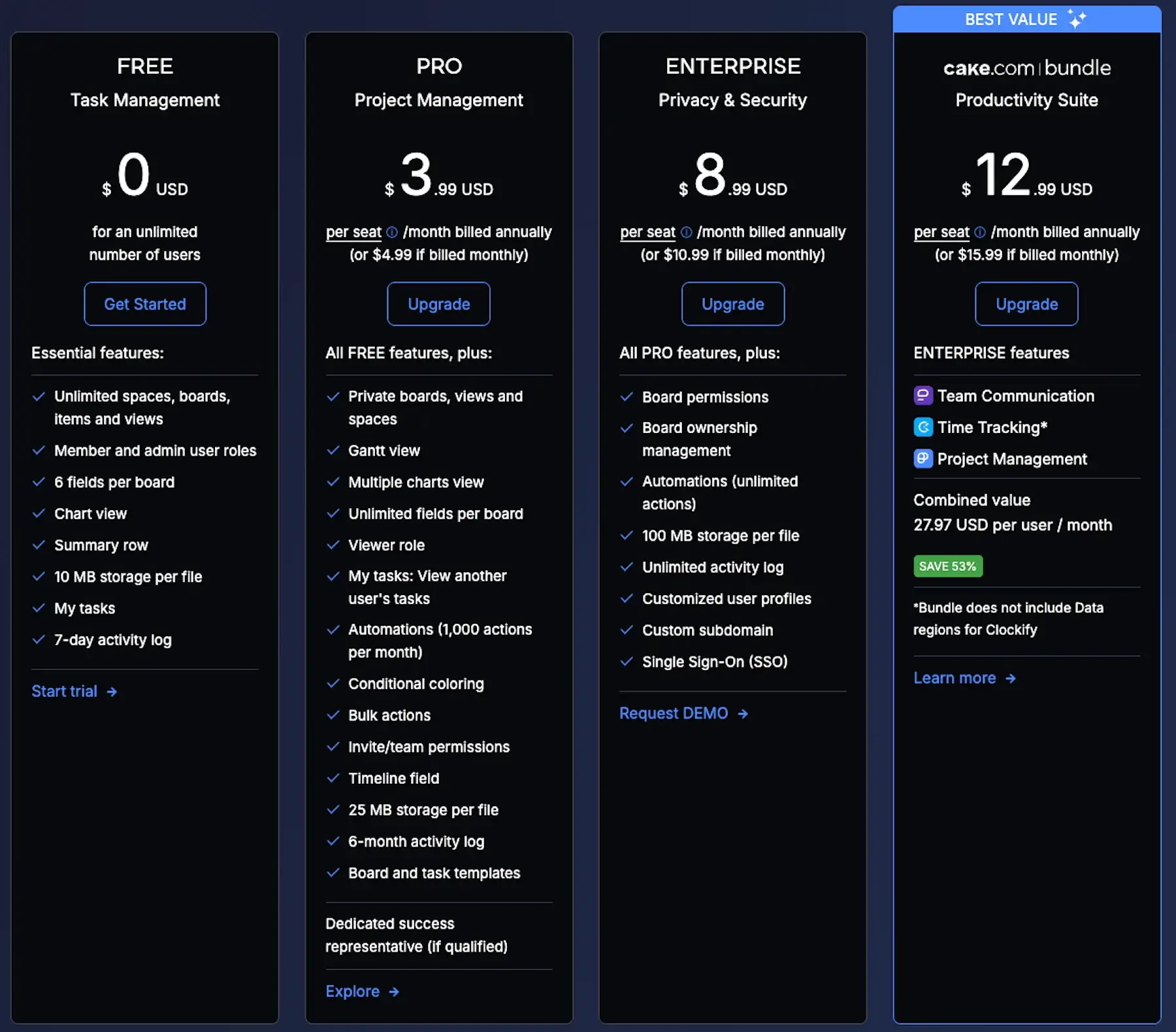This screenshot has height=1032, width=1176.
Task: Click the '10 MB storage per file' text
Action: click(128, 577)
